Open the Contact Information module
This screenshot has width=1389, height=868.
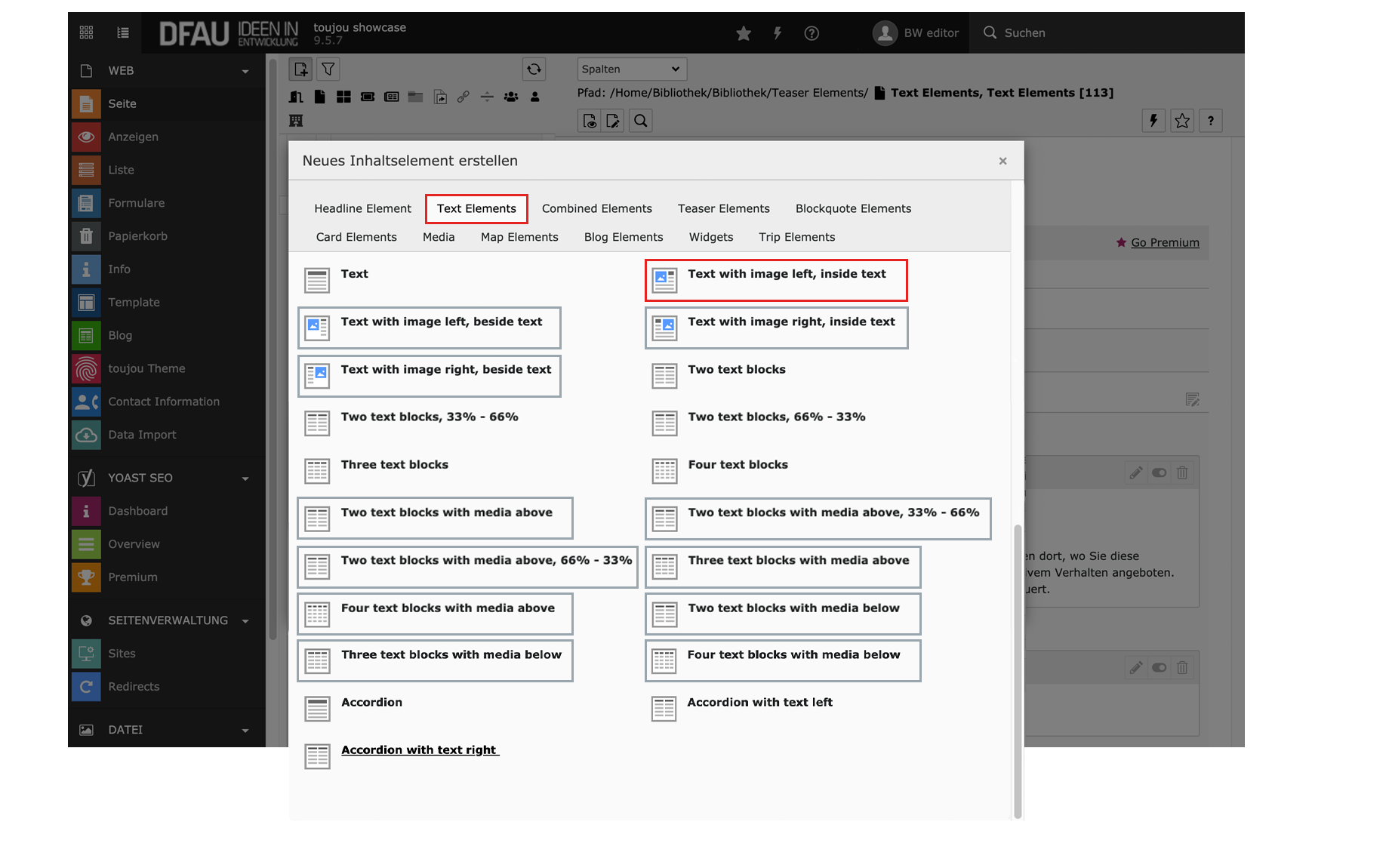coord(168,402)
